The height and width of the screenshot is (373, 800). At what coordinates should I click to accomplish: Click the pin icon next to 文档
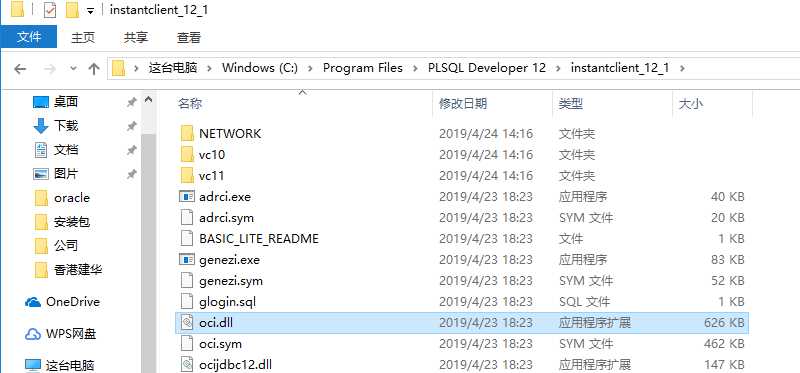click(132, 151)
